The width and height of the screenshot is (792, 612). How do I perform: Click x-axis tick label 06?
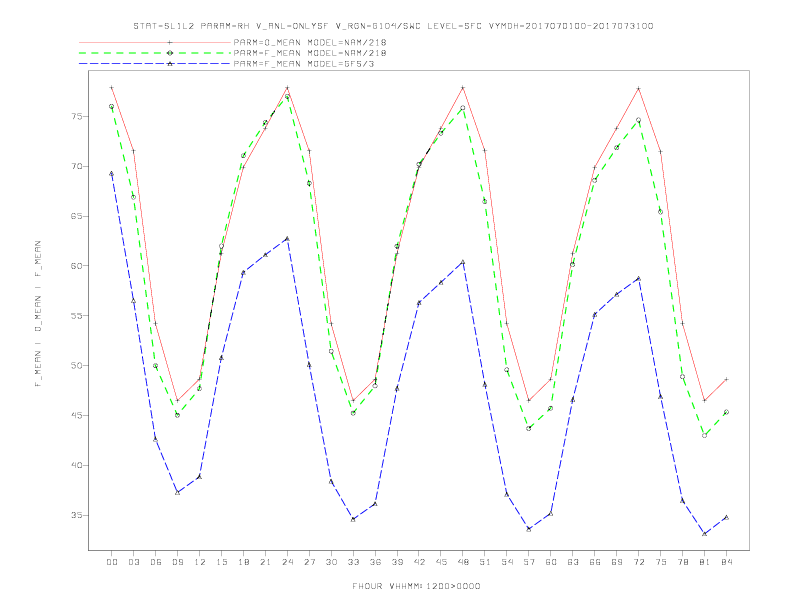(x=156, y=562)
